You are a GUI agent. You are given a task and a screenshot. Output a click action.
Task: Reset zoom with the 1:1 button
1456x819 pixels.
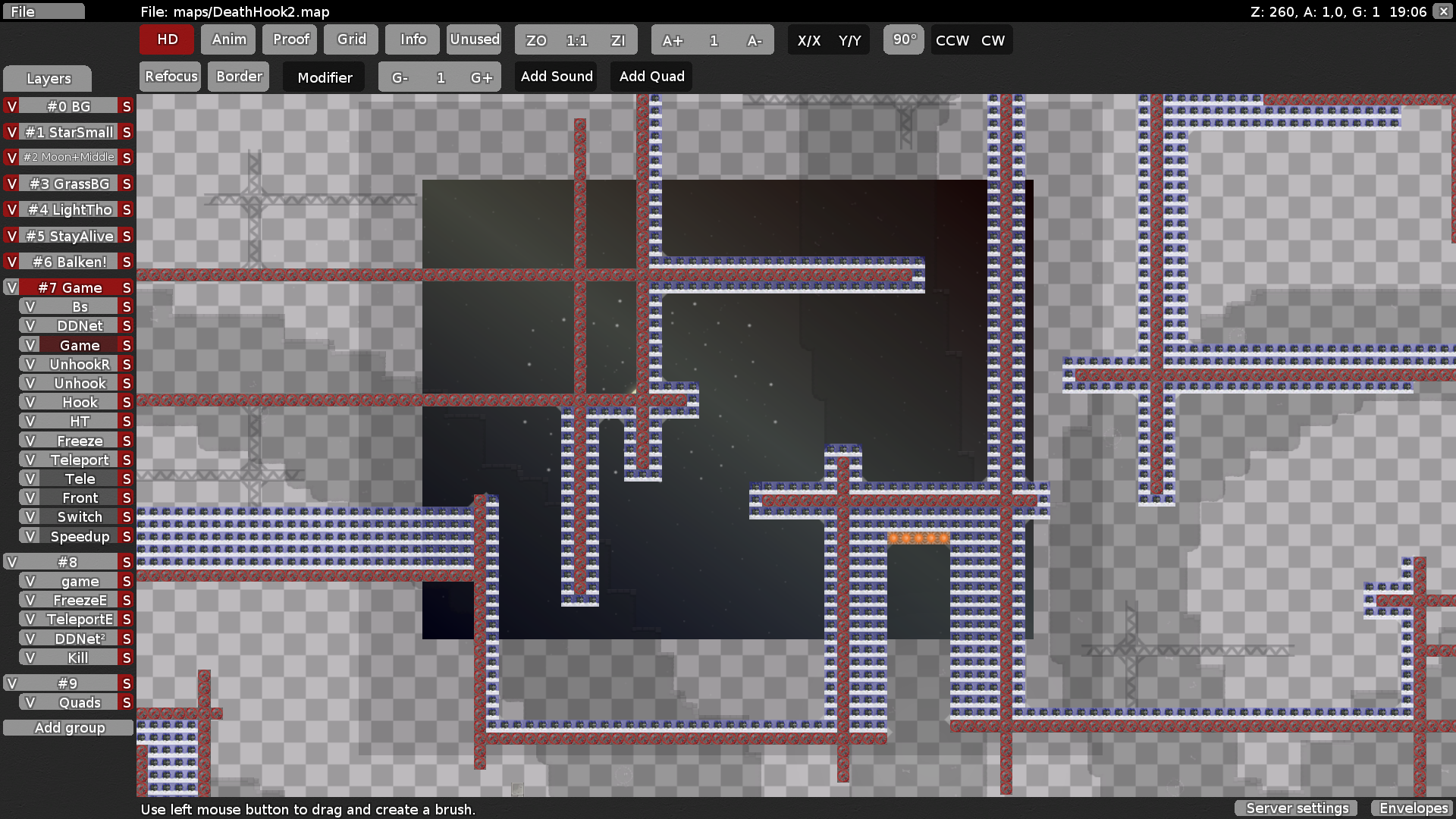click(x=576, y=40)
